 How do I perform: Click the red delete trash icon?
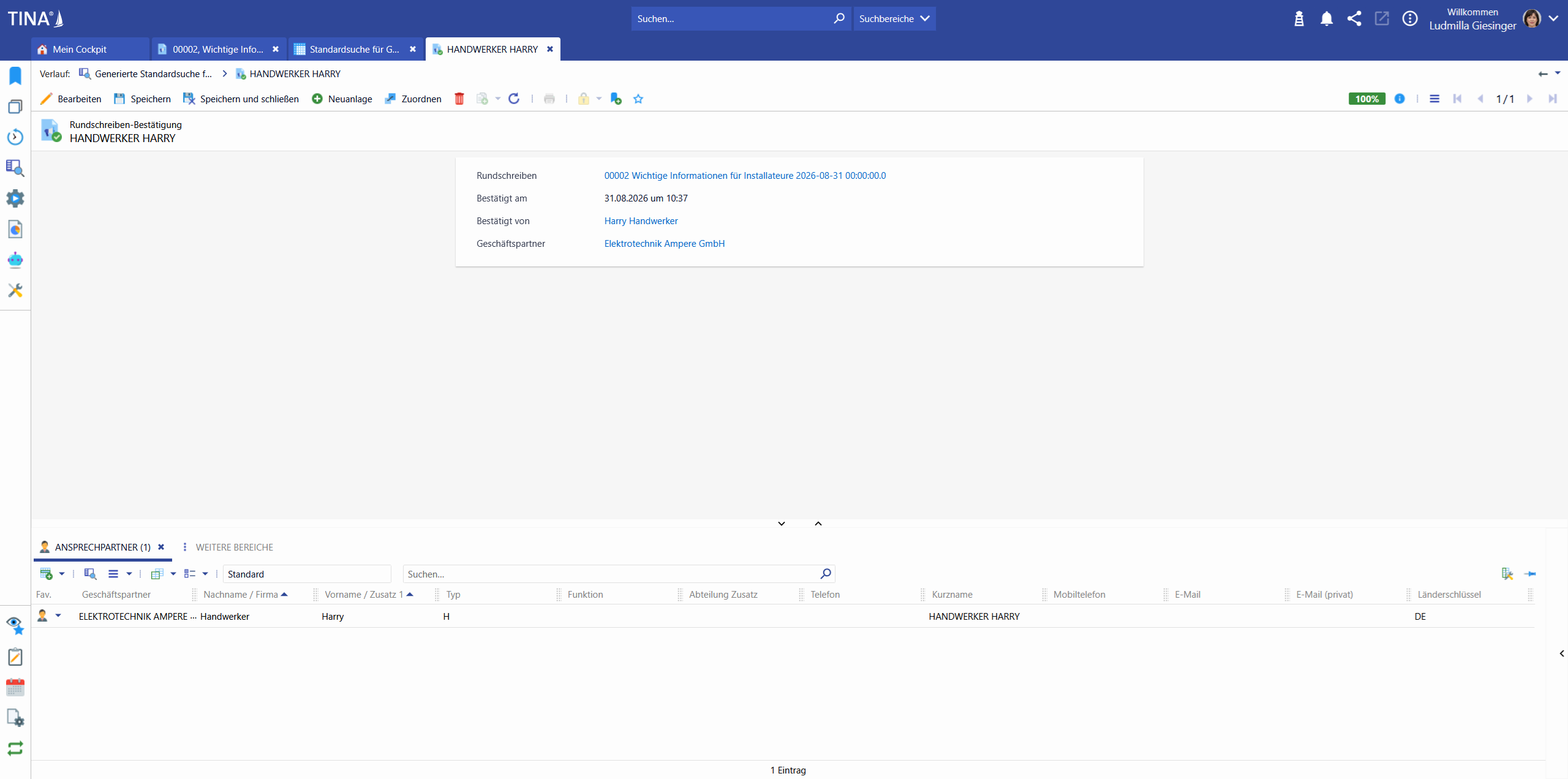coord(459,99)
